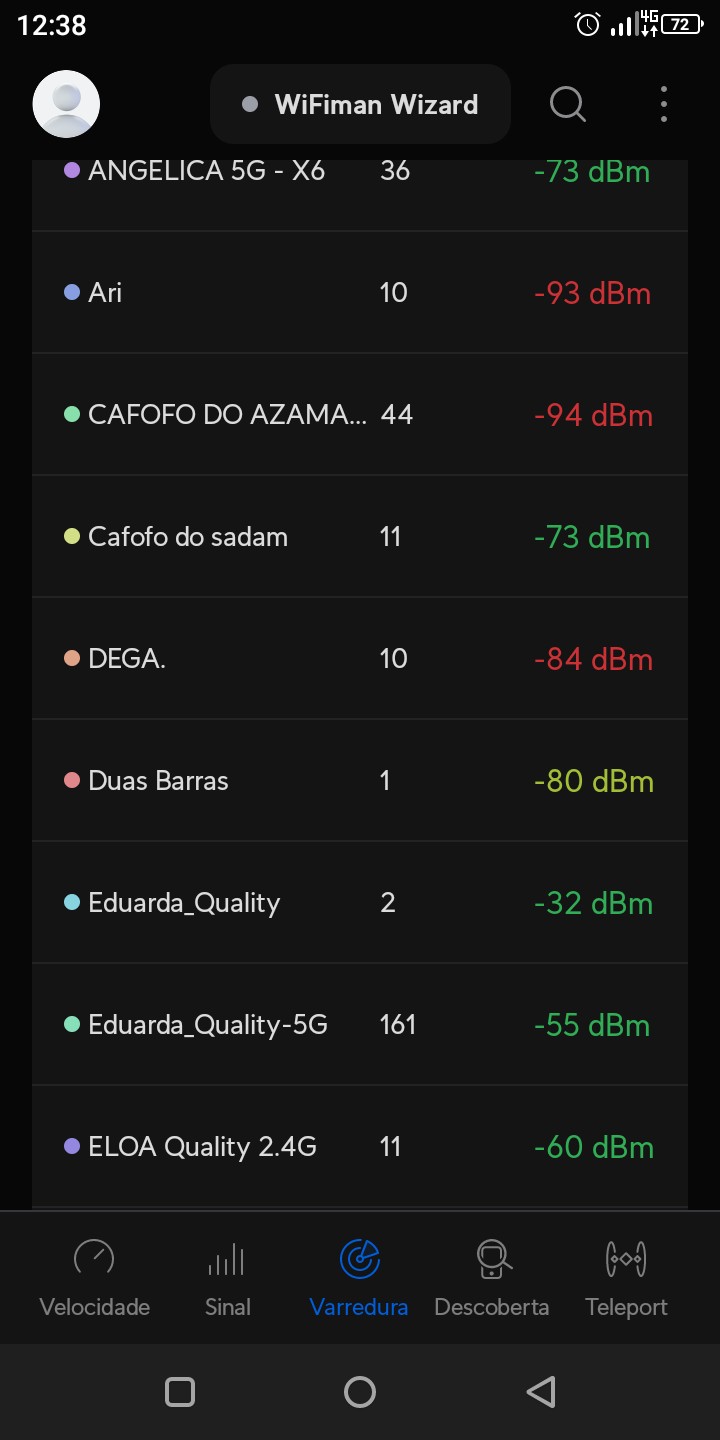Tap the recent apps square button
720x1440 pixels.
[x=180, y=1392]
